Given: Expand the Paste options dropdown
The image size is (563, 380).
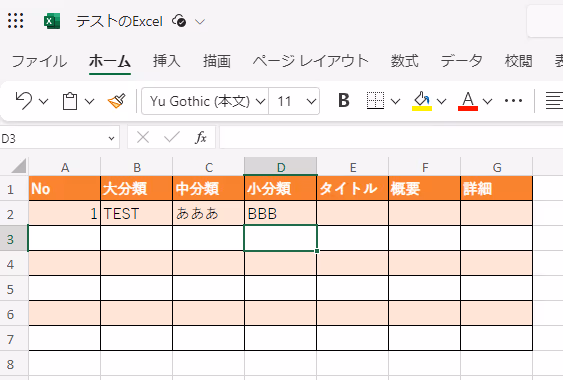Looking at the screenshot, I should click(x=89, y=101).
